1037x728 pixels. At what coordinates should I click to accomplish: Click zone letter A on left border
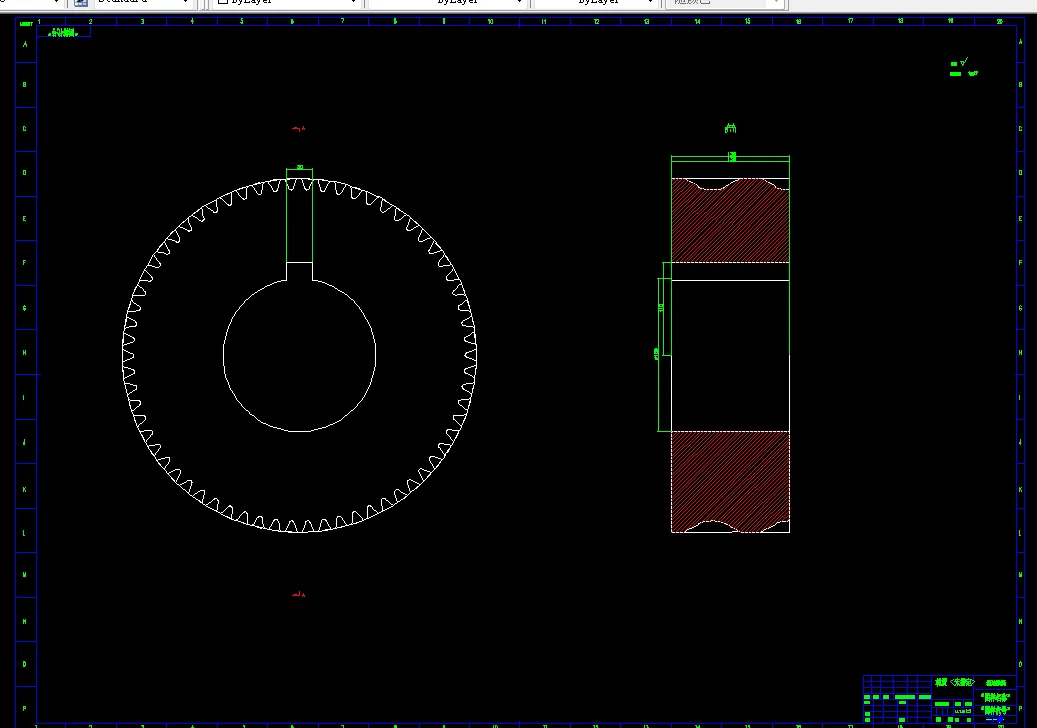click(x=25, y=44)
